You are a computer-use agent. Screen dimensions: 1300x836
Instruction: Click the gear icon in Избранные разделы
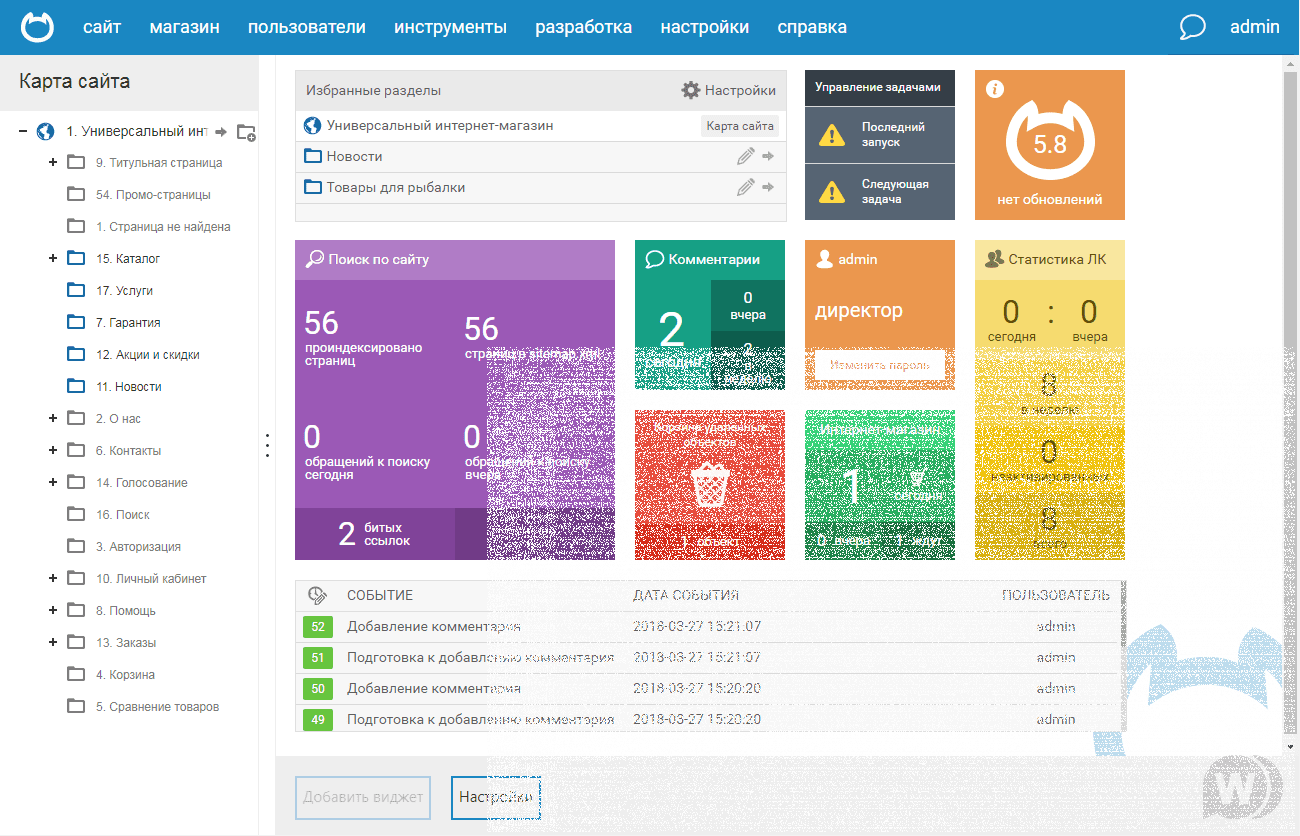pyautogui.click(x=690, y=90)
